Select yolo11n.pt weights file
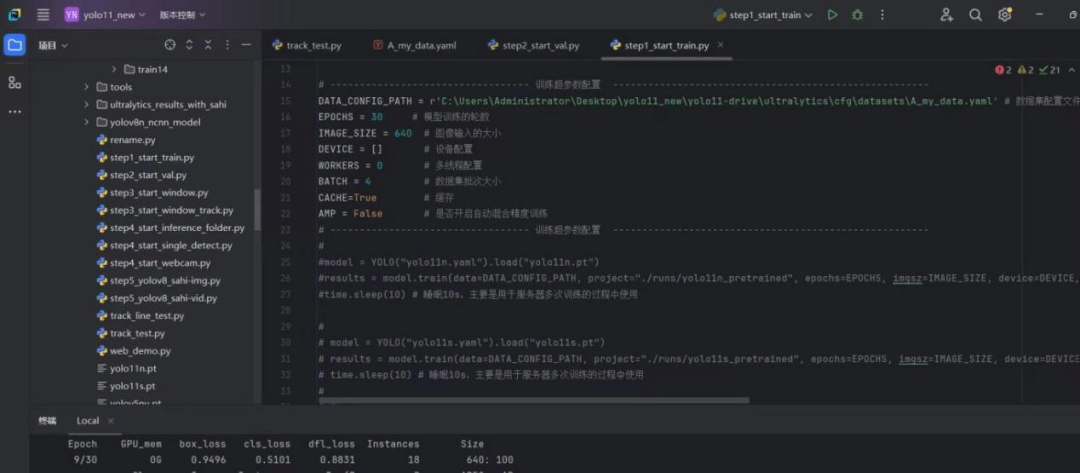Image resolution: width=1080 pixels, height=473 pixels. (x=125, y=368)
